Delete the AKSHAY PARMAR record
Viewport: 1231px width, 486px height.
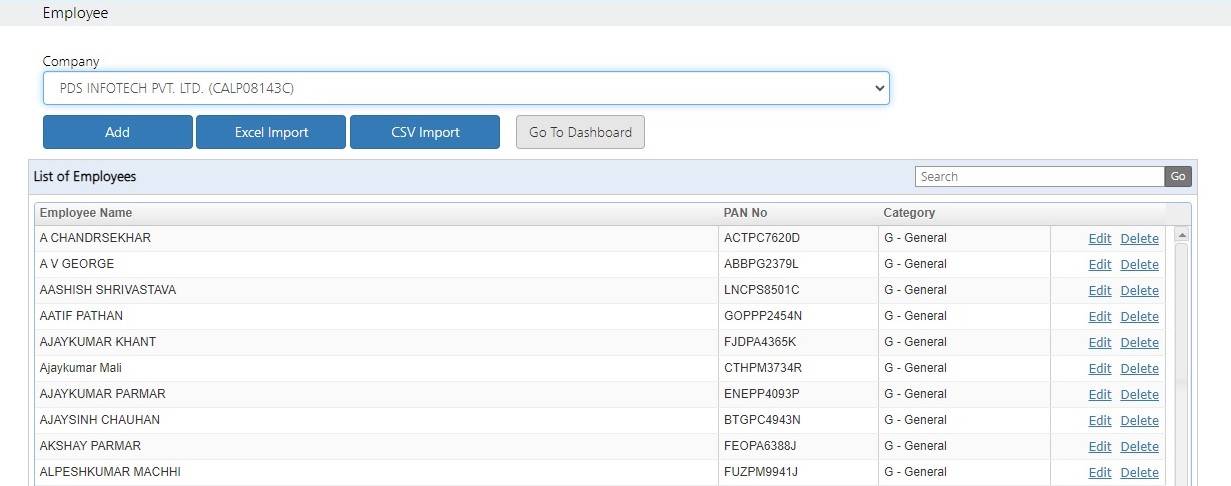click(x=1140, y=447)
